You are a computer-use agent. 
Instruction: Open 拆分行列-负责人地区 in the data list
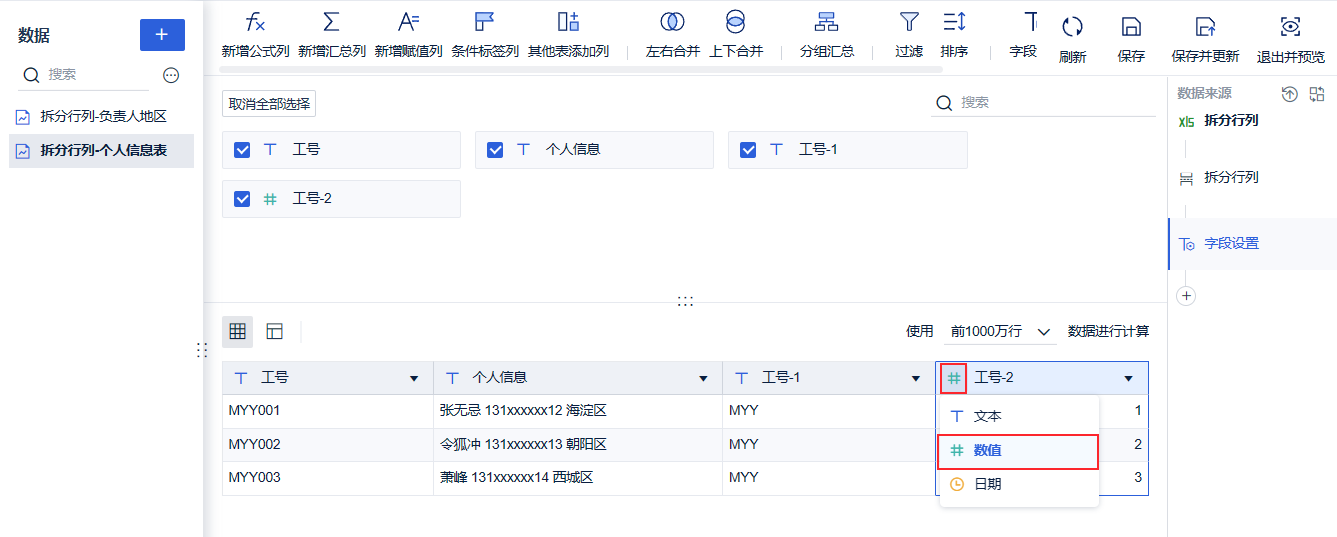click(x=103, y=117)
